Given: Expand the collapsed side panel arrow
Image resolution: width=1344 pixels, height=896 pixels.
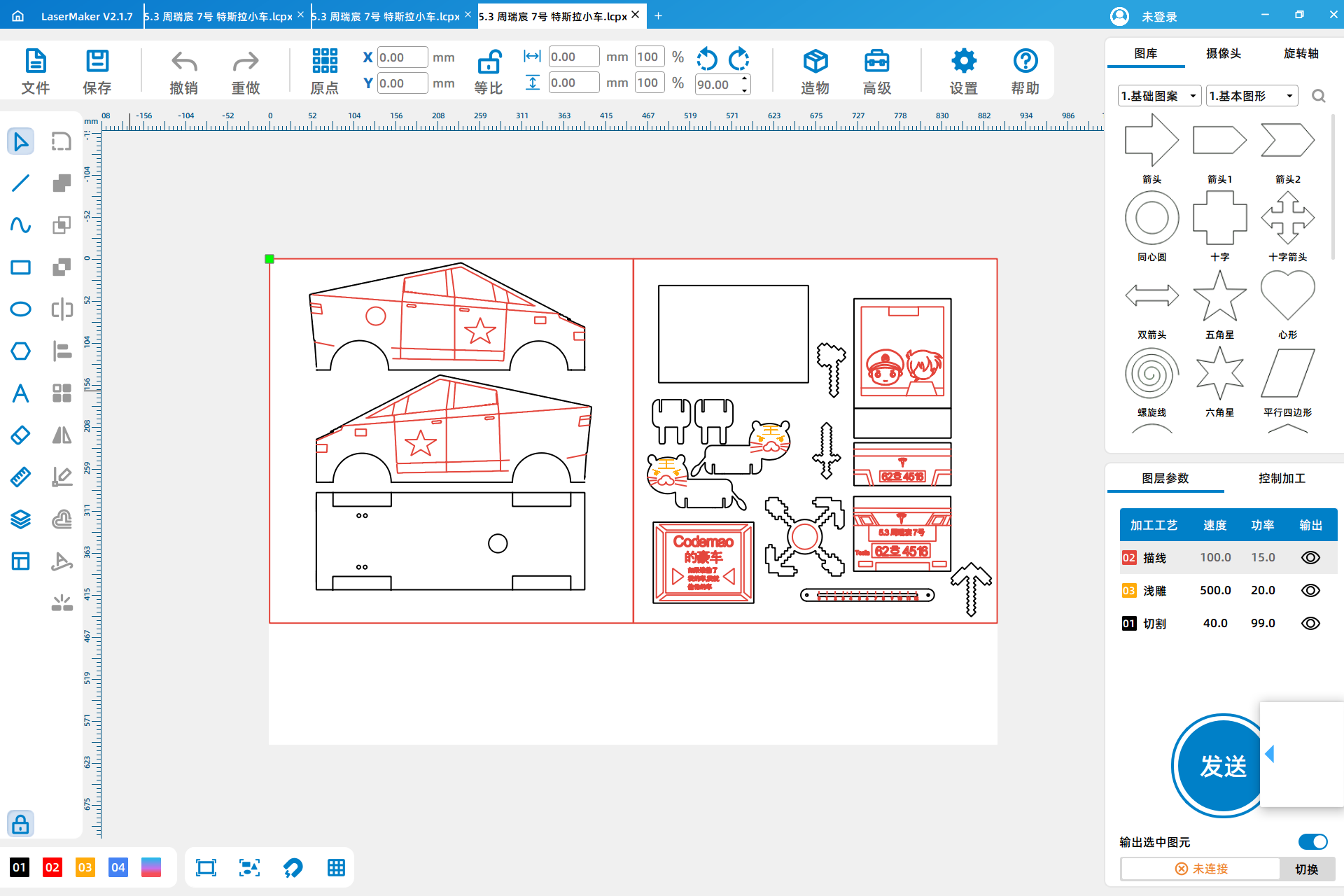Looking at the screenshot, I should coord(1270,754).
